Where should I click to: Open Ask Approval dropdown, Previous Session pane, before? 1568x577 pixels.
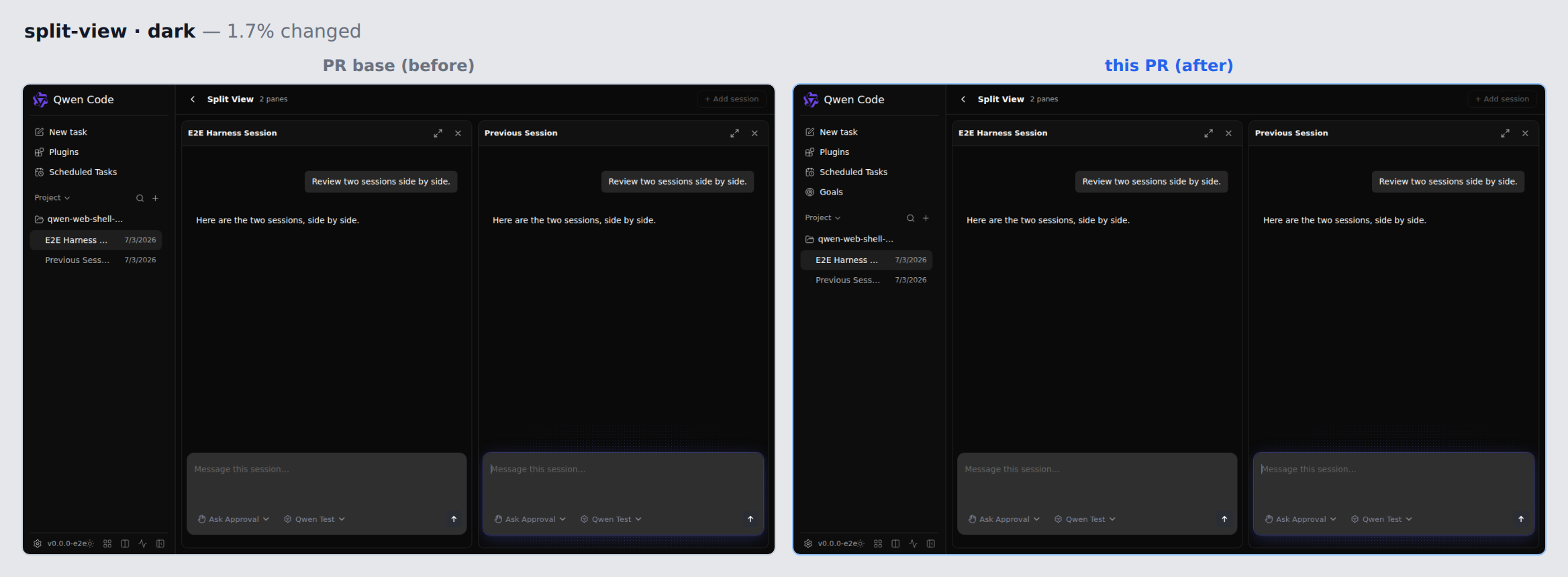pos(530,519)
